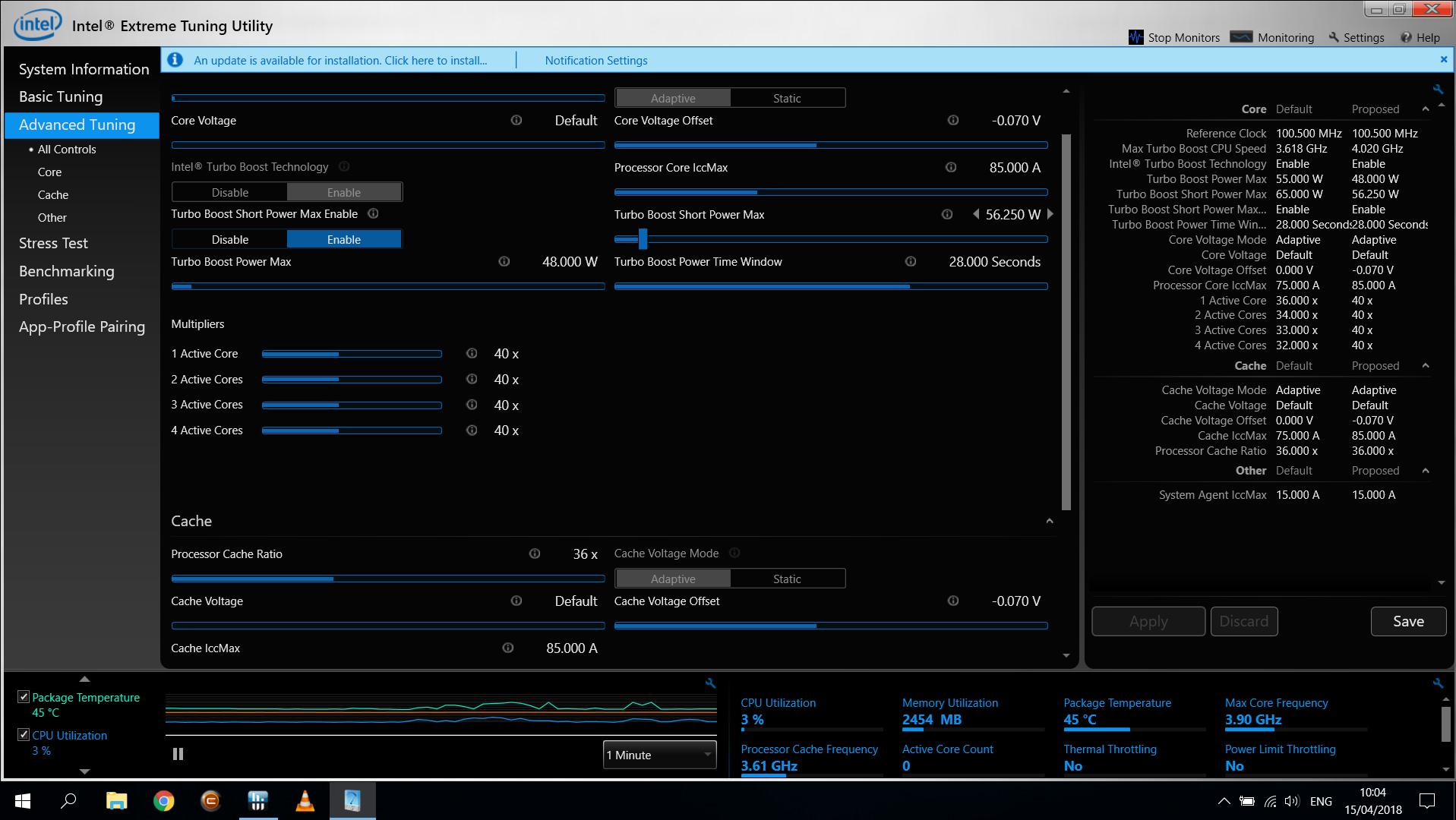Click info icon beside Processor Cache Ratio
The height and width of the screenshot is (820, 1456).
pyautogui.click(x=535, y=553)
